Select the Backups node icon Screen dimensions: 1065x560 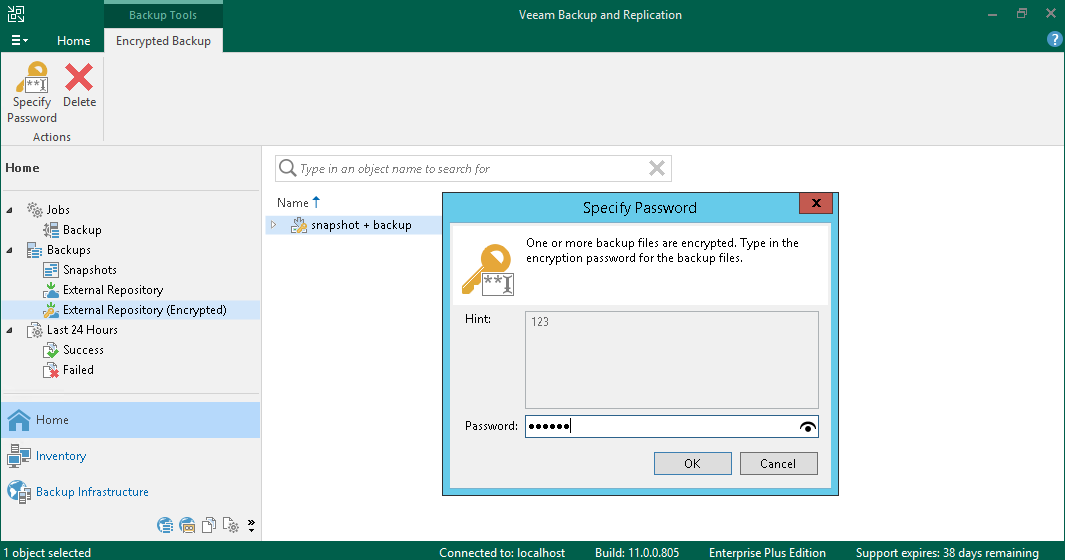pyautogui.click(x=35, y=249)
